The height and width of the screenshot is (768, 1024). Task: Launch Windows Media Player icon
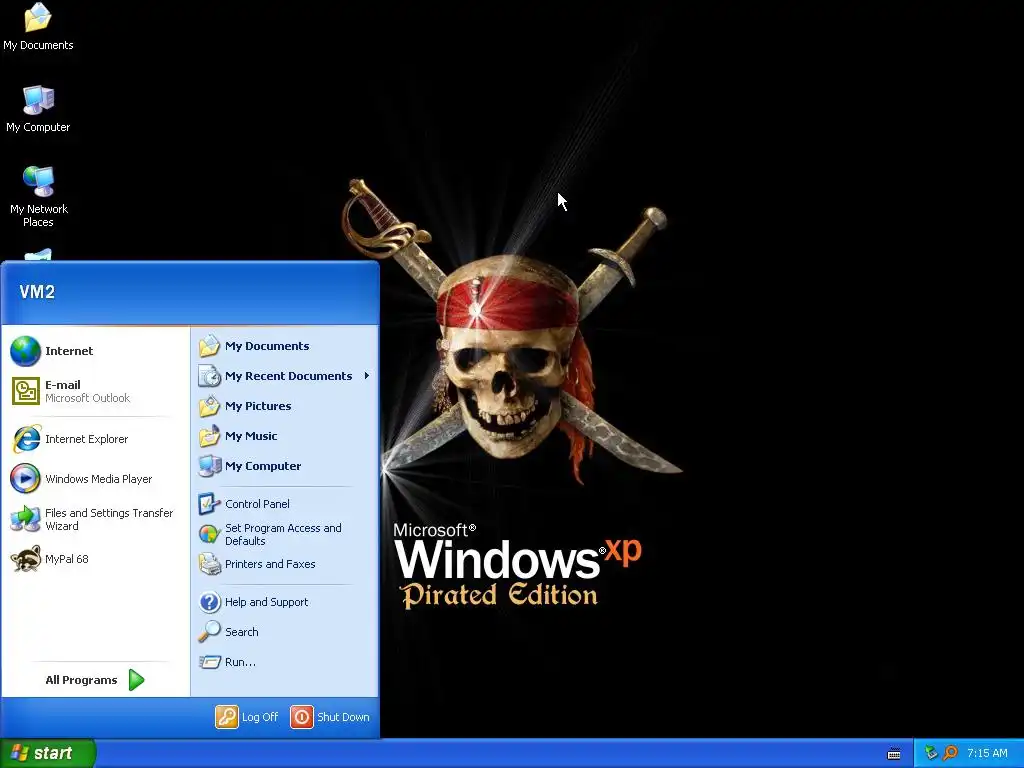coord(25,479)
